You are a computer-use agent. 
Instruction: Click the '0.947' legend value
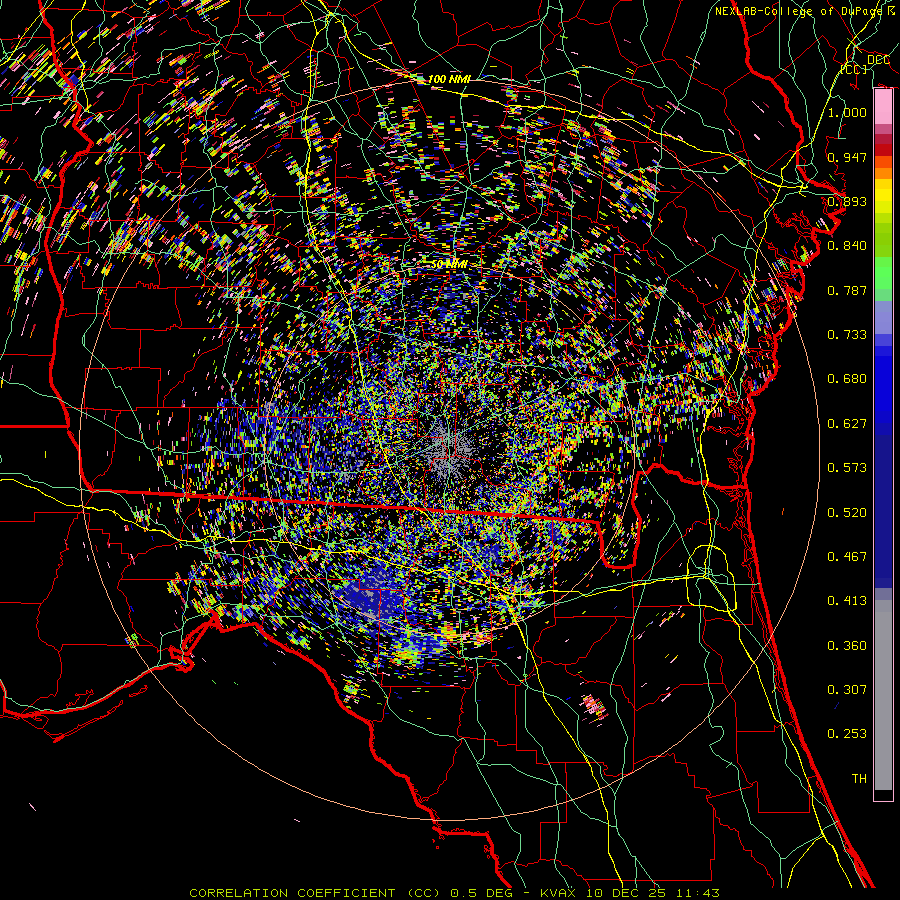[x=847, y=157]
